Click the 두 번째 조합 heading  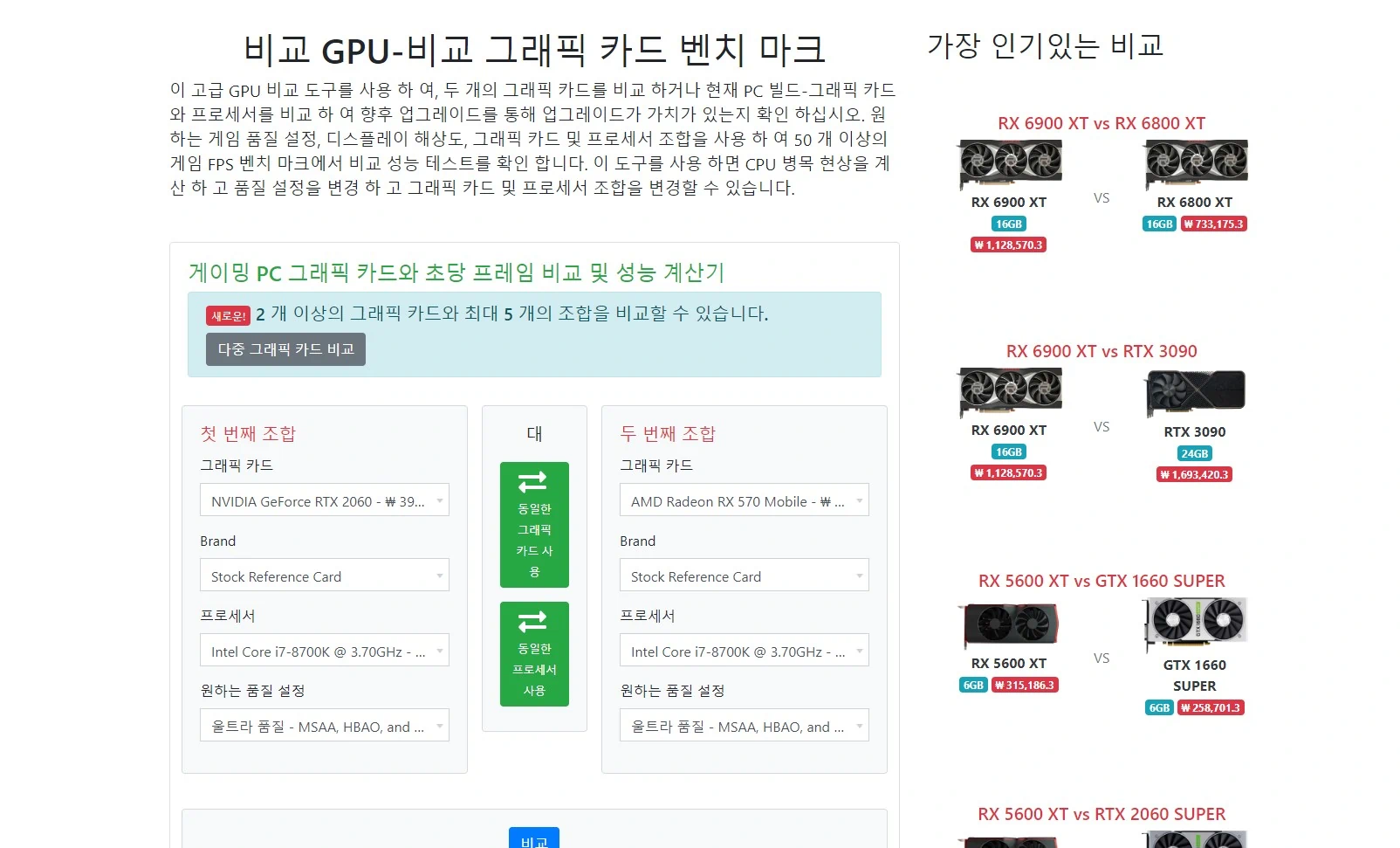click(x=668, y=433)
